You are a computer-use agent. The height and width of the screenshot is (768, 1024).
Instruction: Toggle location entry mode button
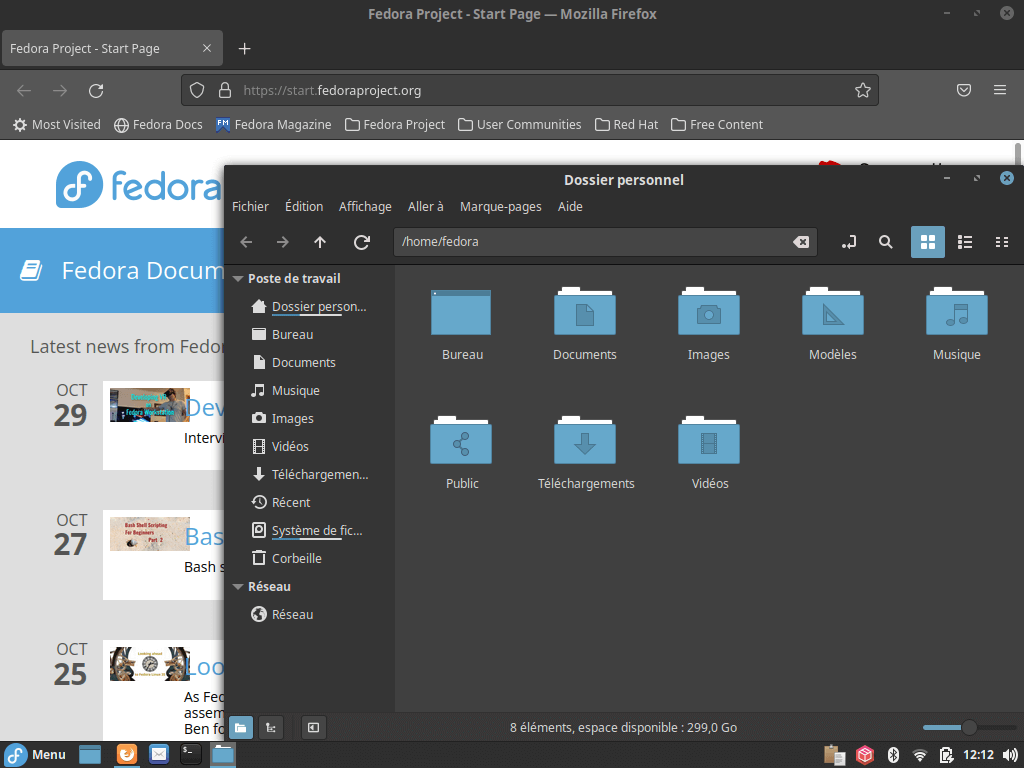[848, 242]
